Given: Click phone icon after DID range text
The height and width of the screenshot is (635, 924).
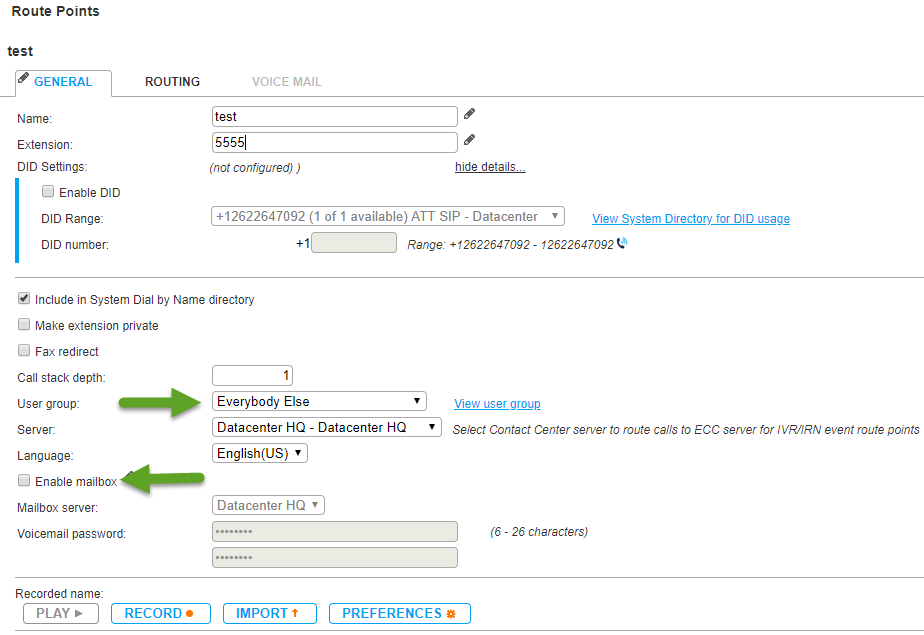Looking at the screenshot, I should click(622, 243).
